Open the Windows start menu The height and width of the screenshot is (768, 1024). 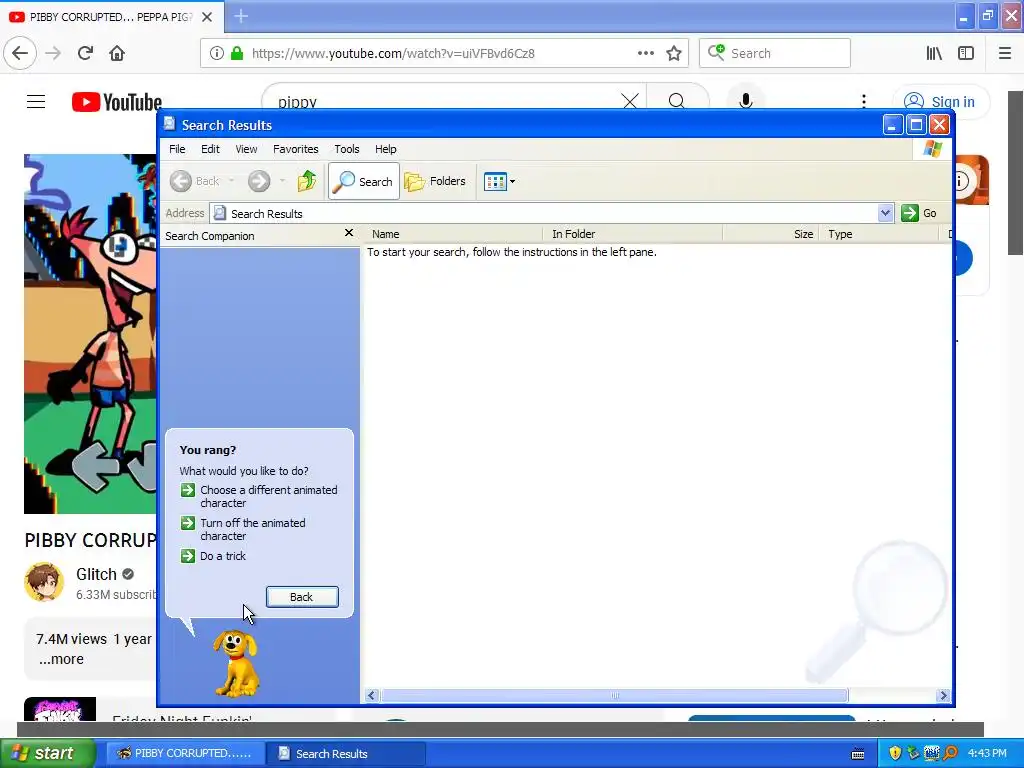pos(47,754)
